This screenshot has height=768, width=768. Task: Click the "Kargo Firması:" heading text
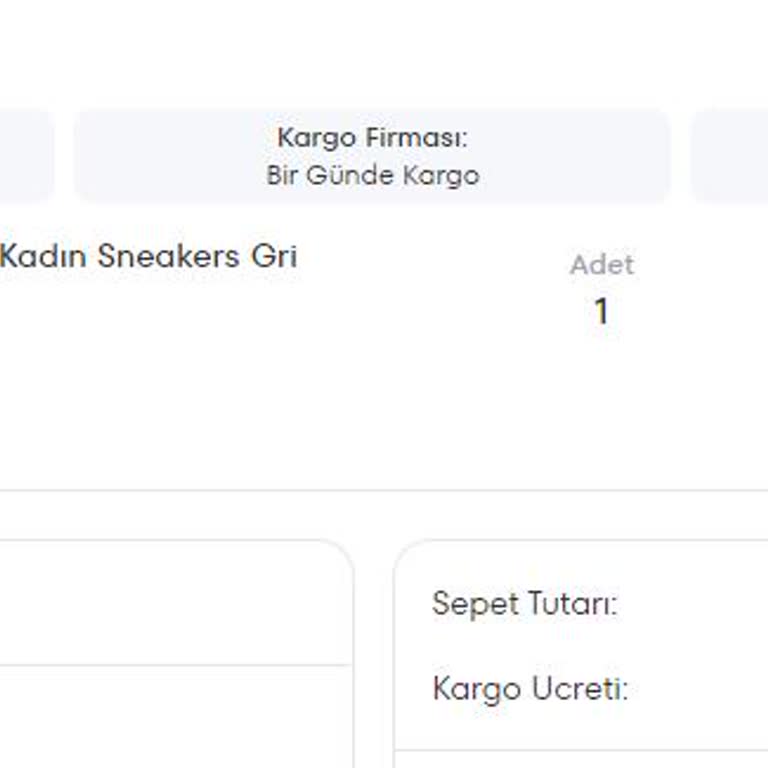tap(372, 137)
